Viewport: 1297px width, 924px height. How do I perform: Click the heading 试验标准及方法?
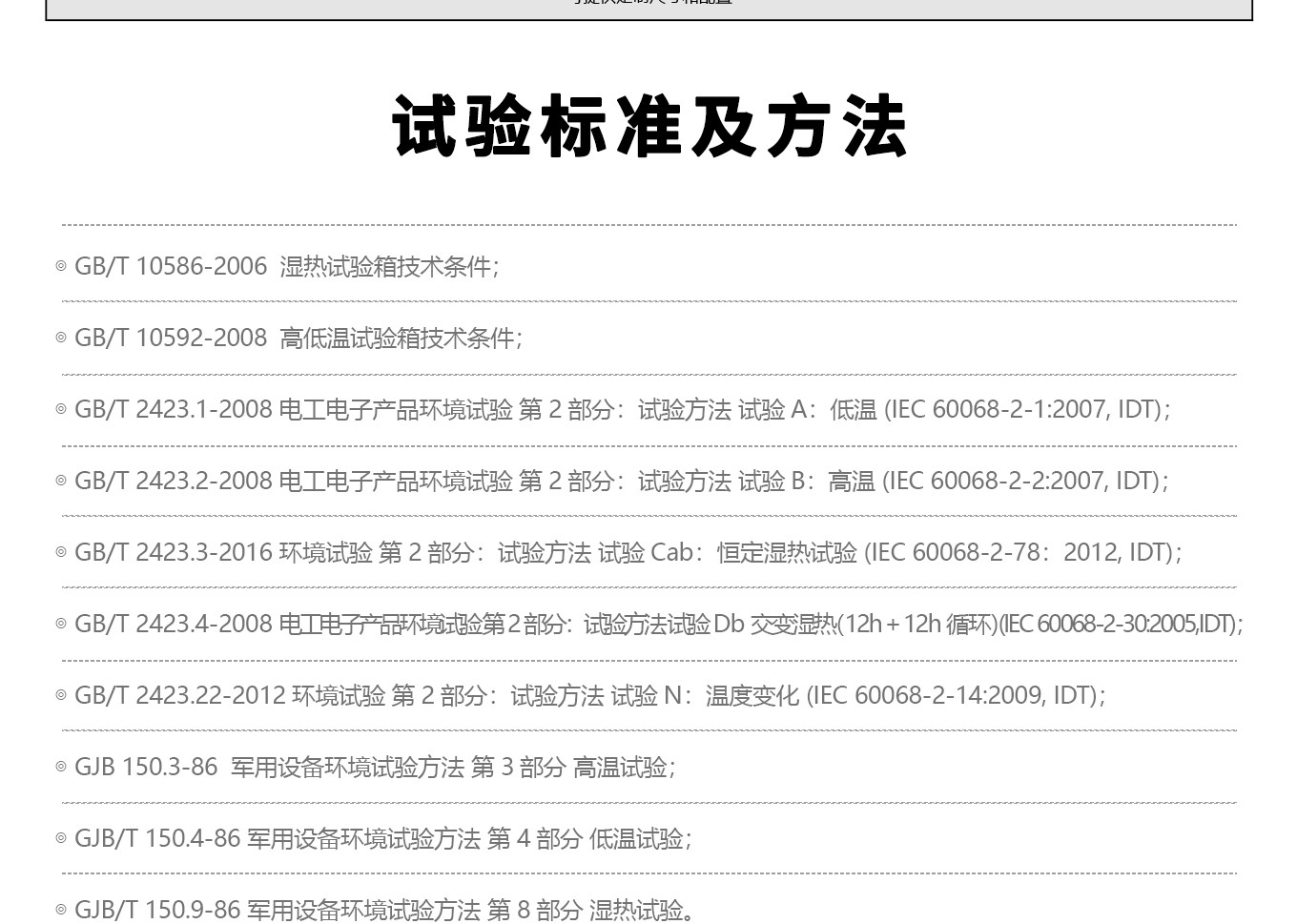coord(648,126)
